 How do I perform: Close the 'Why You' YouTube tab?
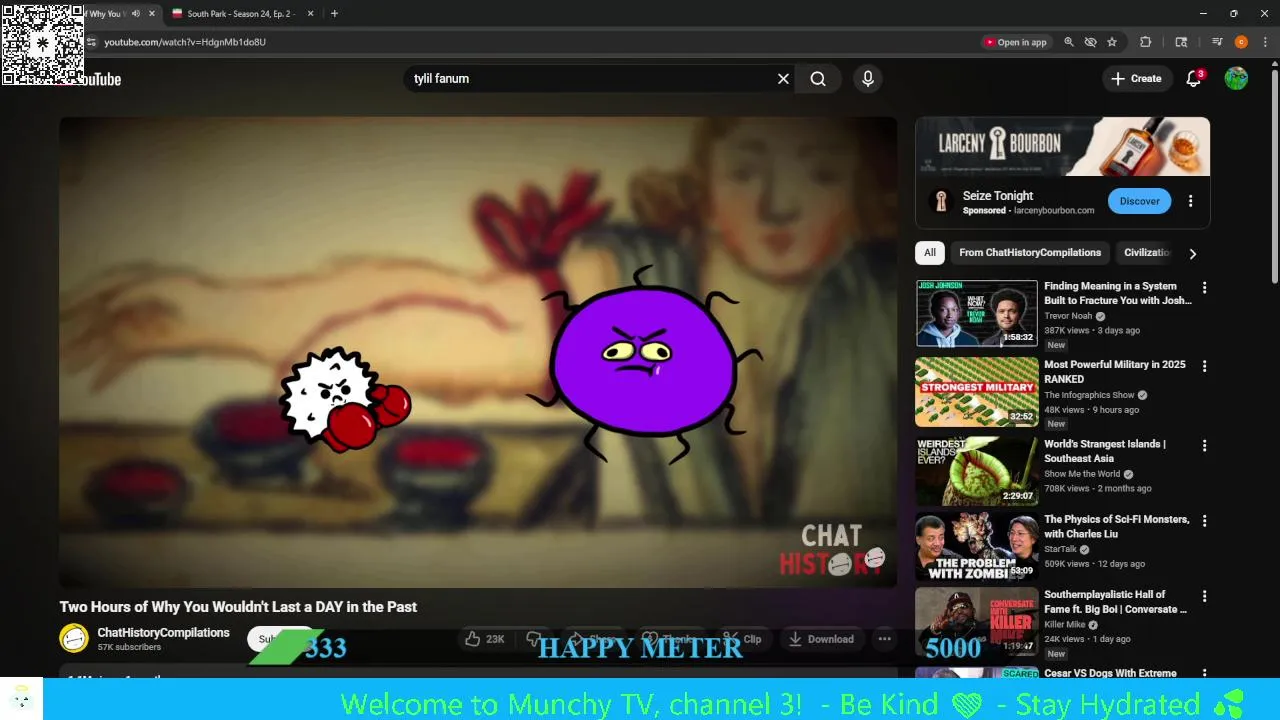(x=152, y=14)
